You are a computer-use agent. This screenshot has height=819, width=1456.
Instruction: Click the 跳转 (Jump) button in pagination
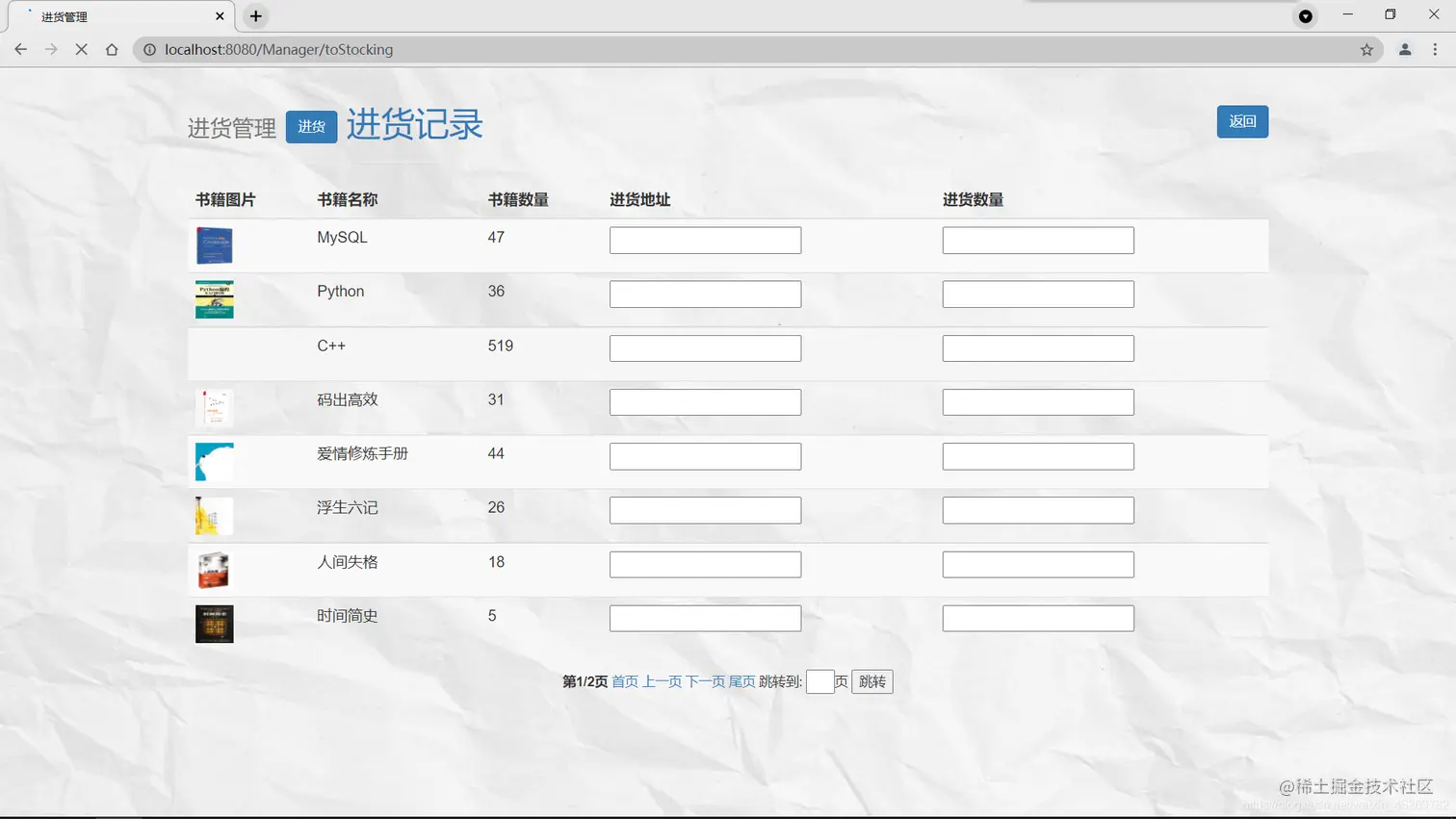tap(871, 681)
